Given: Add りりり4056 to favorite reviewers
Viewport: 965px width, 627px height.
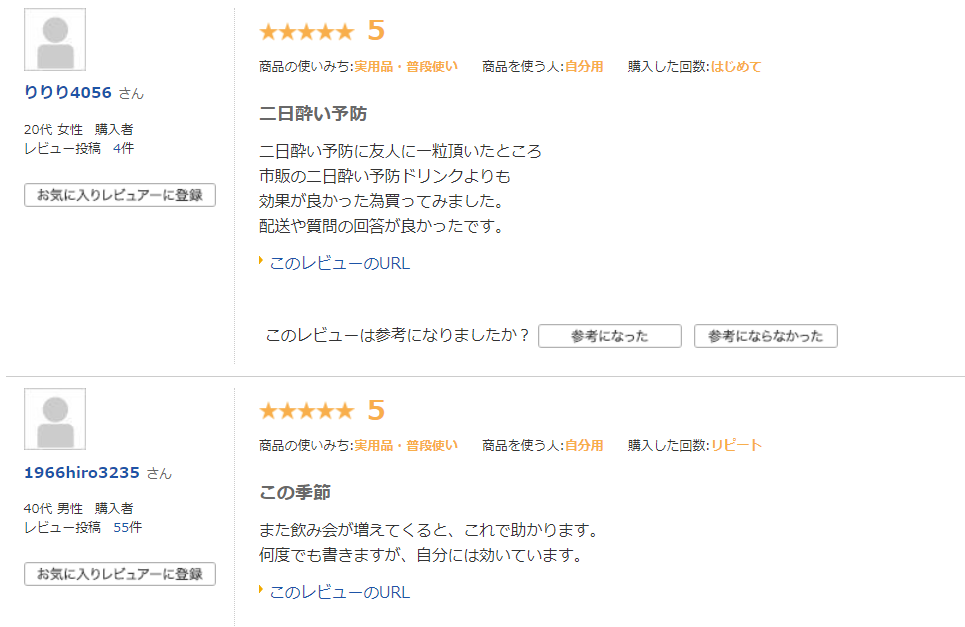Looking at the screenshot, I should 120,195.
